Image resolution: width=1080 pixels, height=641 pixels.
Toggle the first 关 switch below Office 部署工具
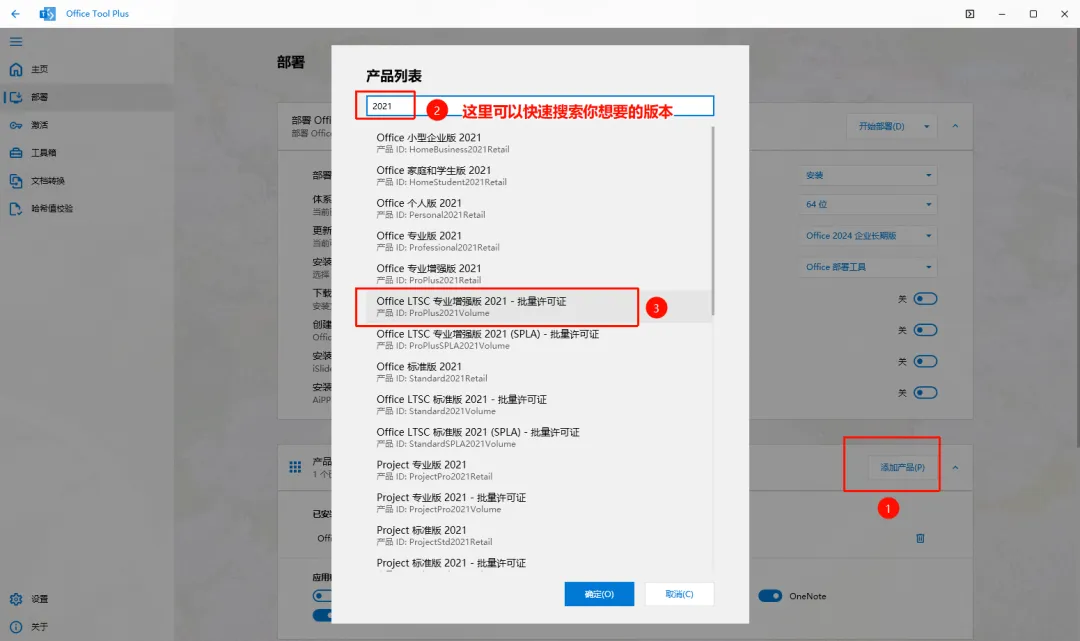point(925,299)
